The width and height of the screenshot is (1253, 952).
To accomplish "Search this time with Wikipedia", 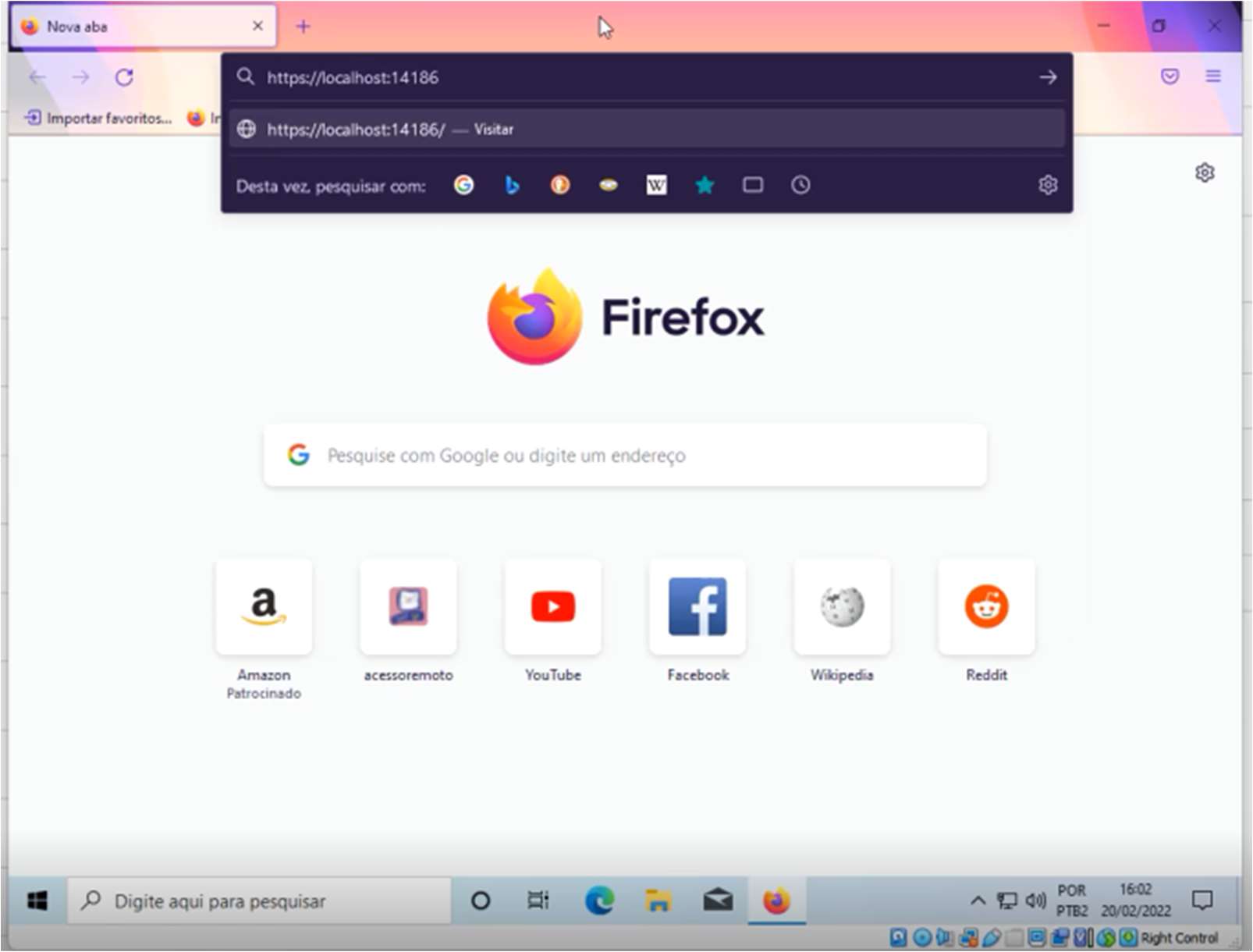I will coord(656,185).
